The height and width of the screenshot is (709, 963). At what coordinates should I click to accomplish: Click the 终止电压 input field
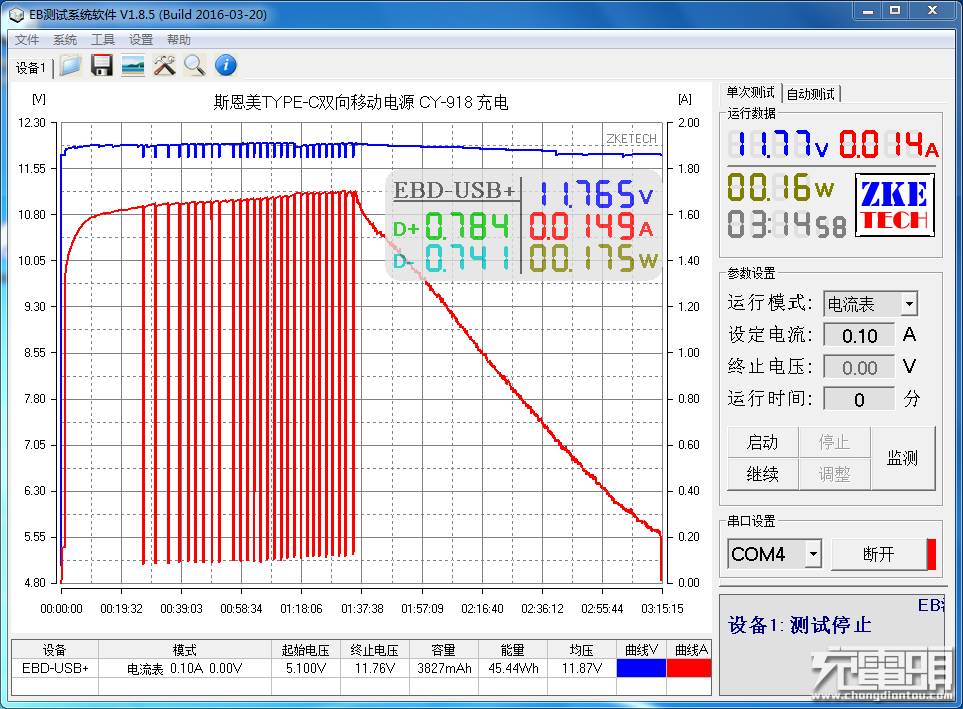[x=859, y=367]
